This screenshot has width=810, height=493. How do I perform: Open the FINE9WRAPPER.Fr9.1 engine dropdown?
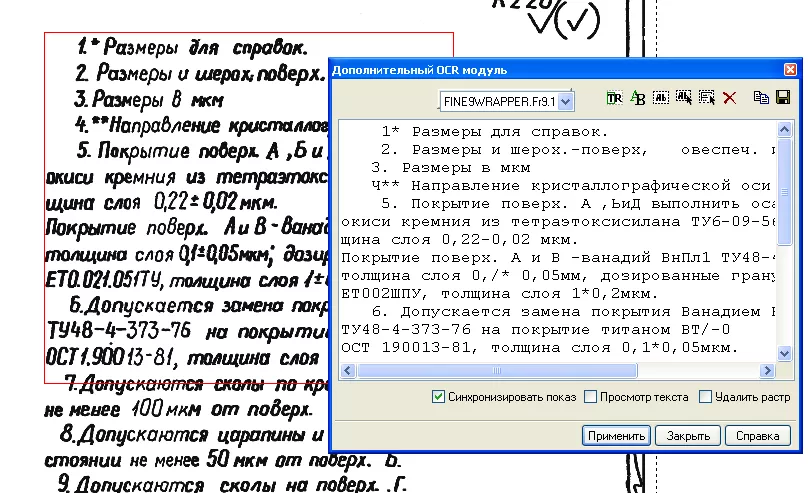tap(566, 101)
